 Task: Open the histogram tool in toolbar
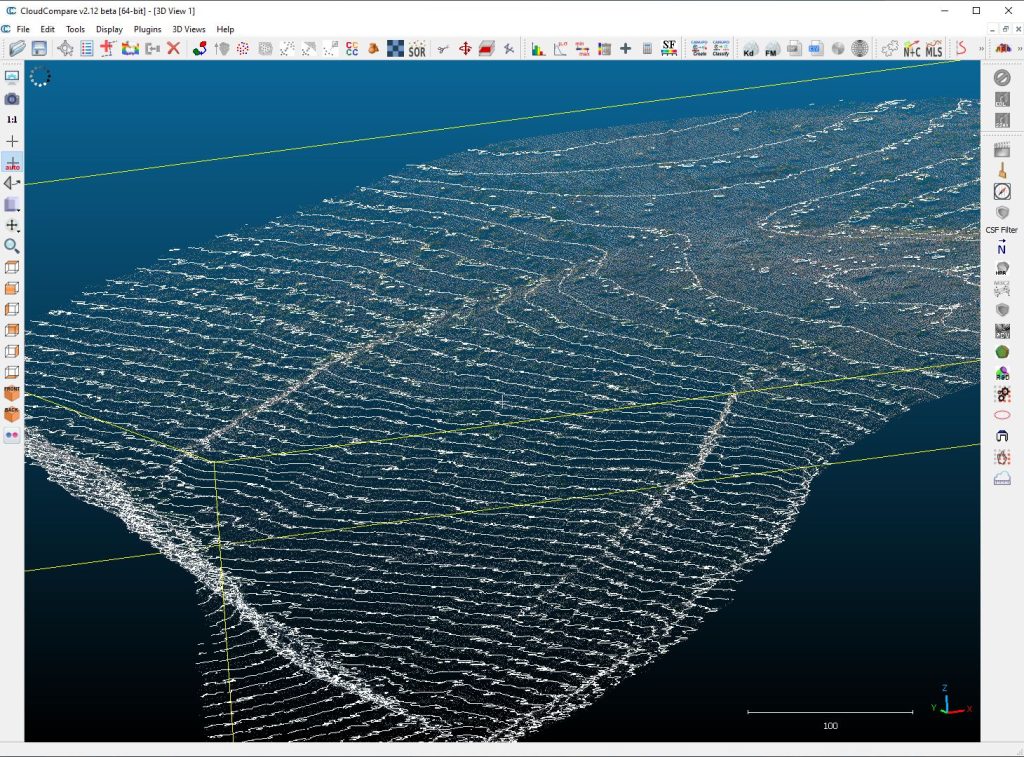(x=538, y=48)
